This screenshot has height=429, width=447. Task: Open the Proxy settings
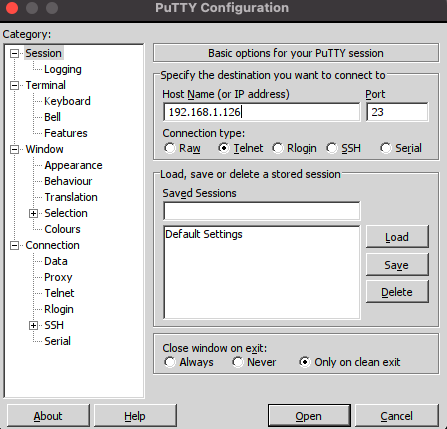[58, 277]
